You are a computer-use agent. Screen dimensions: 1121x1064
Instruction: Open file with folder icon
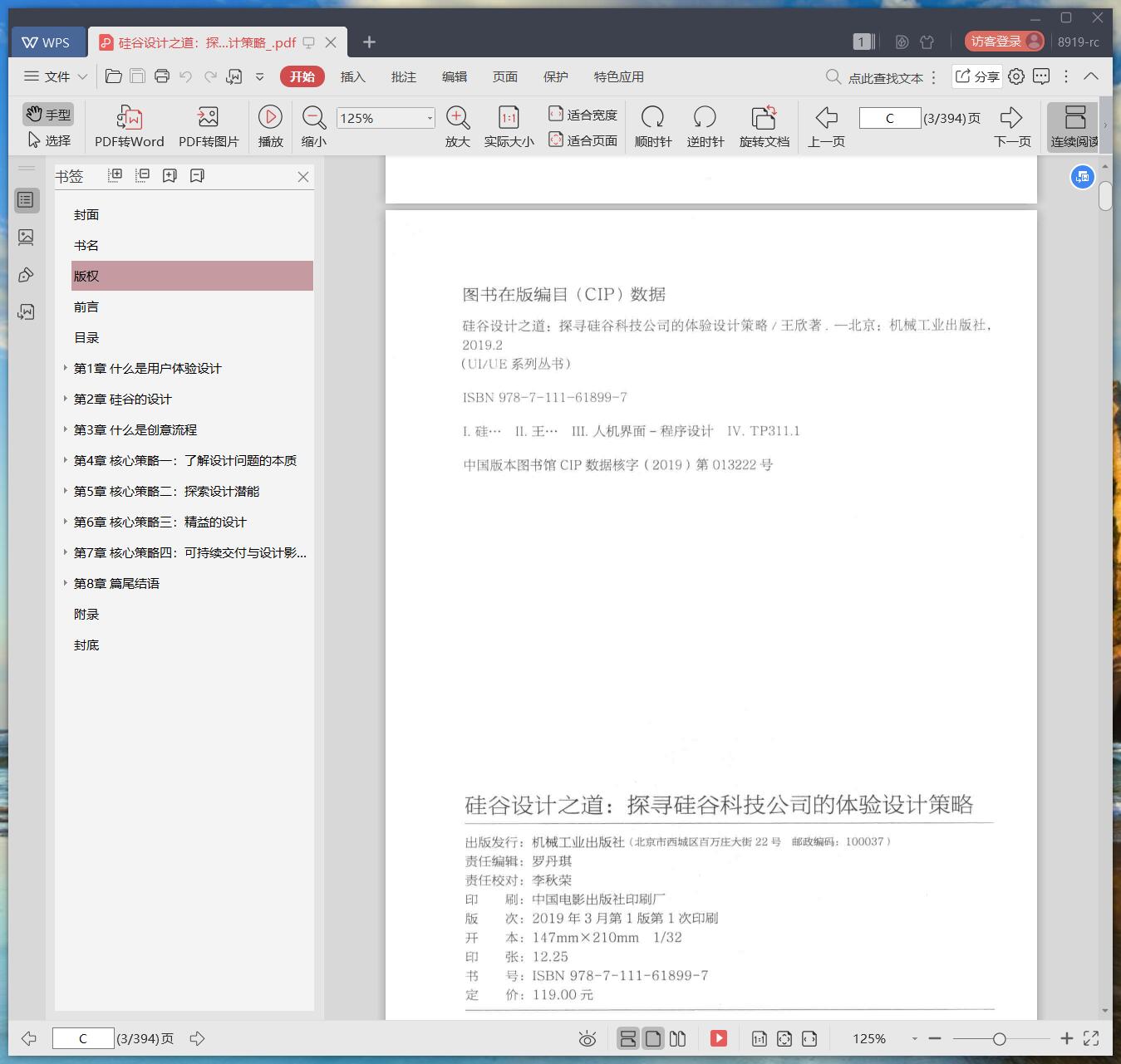pyautogui.click(x=114, y=76)
